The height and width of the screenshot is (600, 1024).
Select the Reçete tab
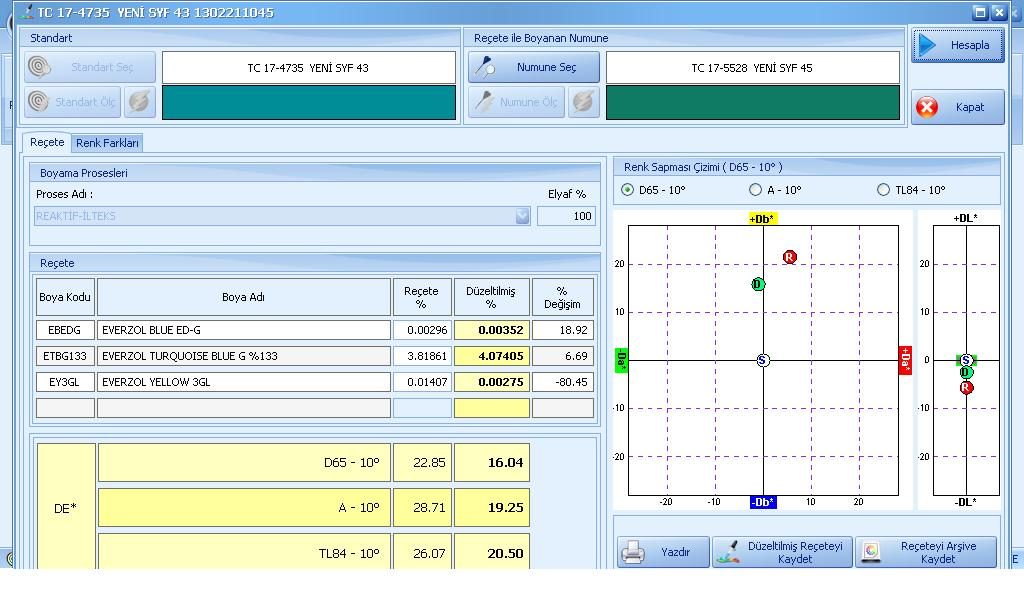[x=46, y=142]
